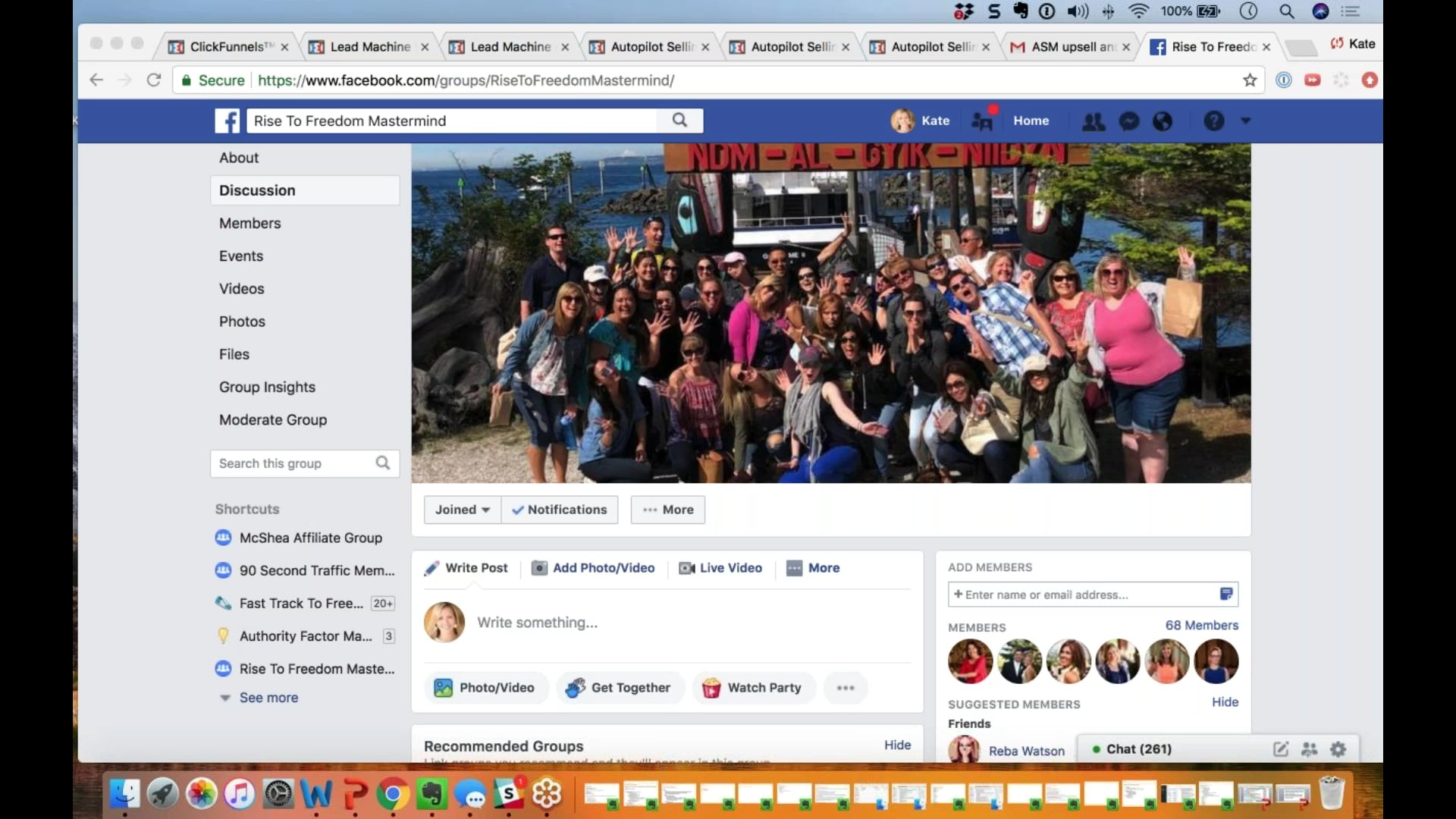This screenshot has width=1456, height=819.
Task: Open the Messenger icon in the header
Action: (x=1129, y=121)
